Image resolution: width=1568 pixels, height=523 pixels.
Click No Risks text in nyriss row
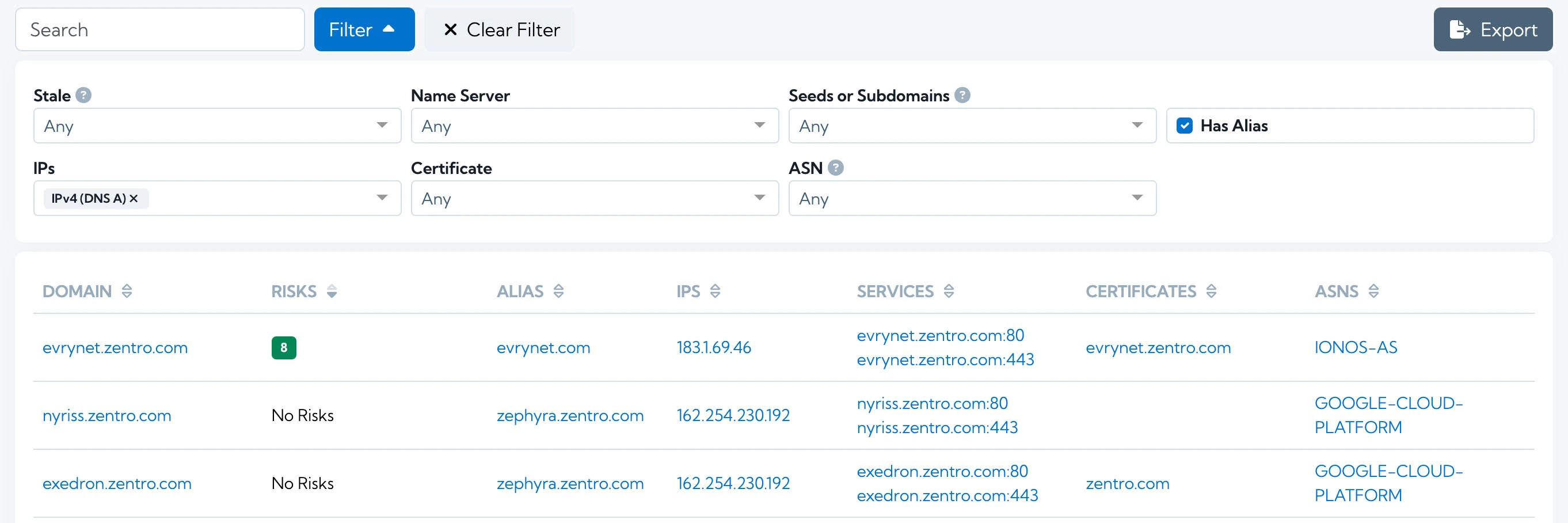coord(303,416)
